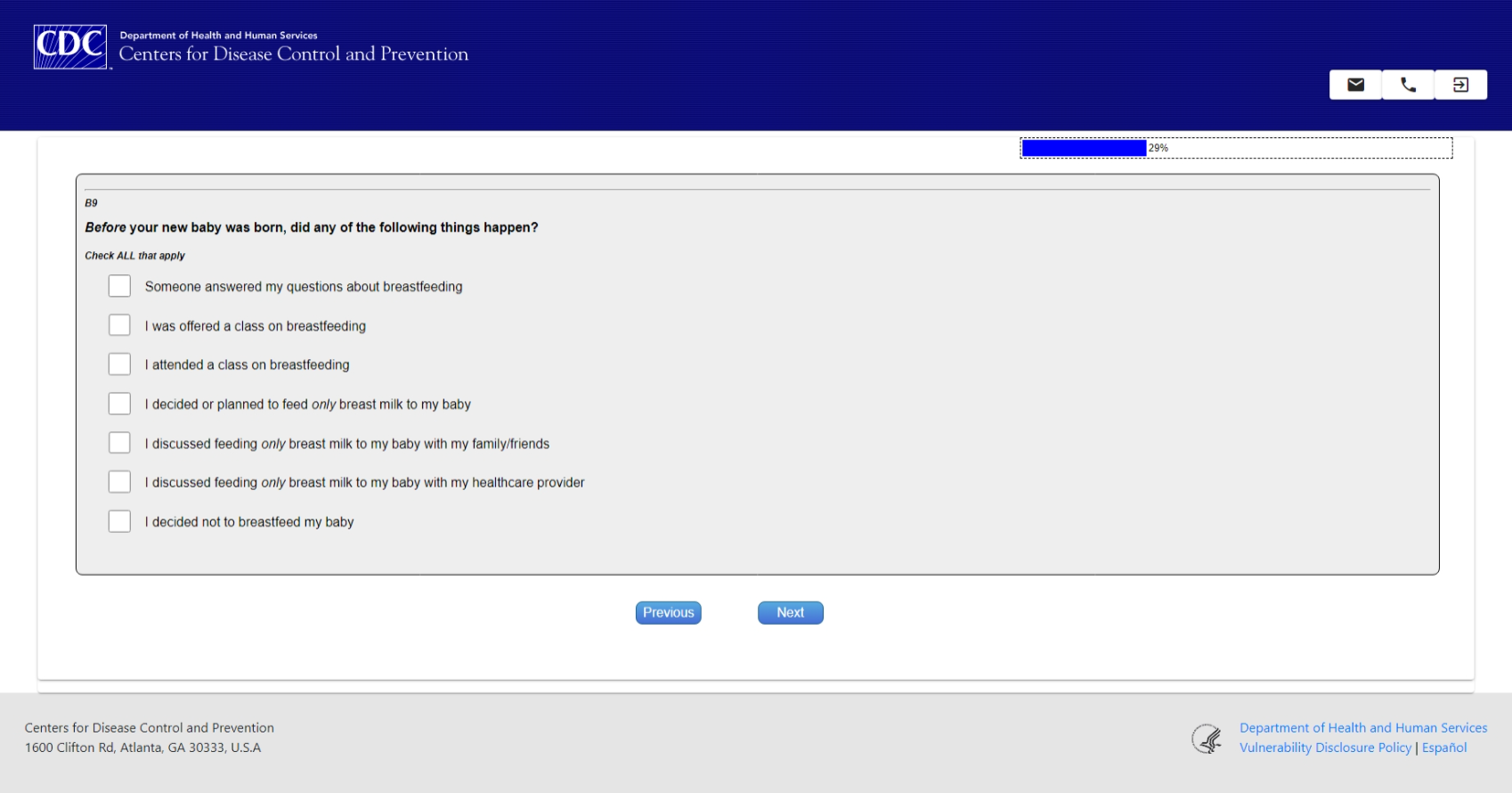The width and height of the screenshot is (1512, 793).
Task: Check "I decided not to breastfeed my baby"
Action: click(x=119, y=521)
